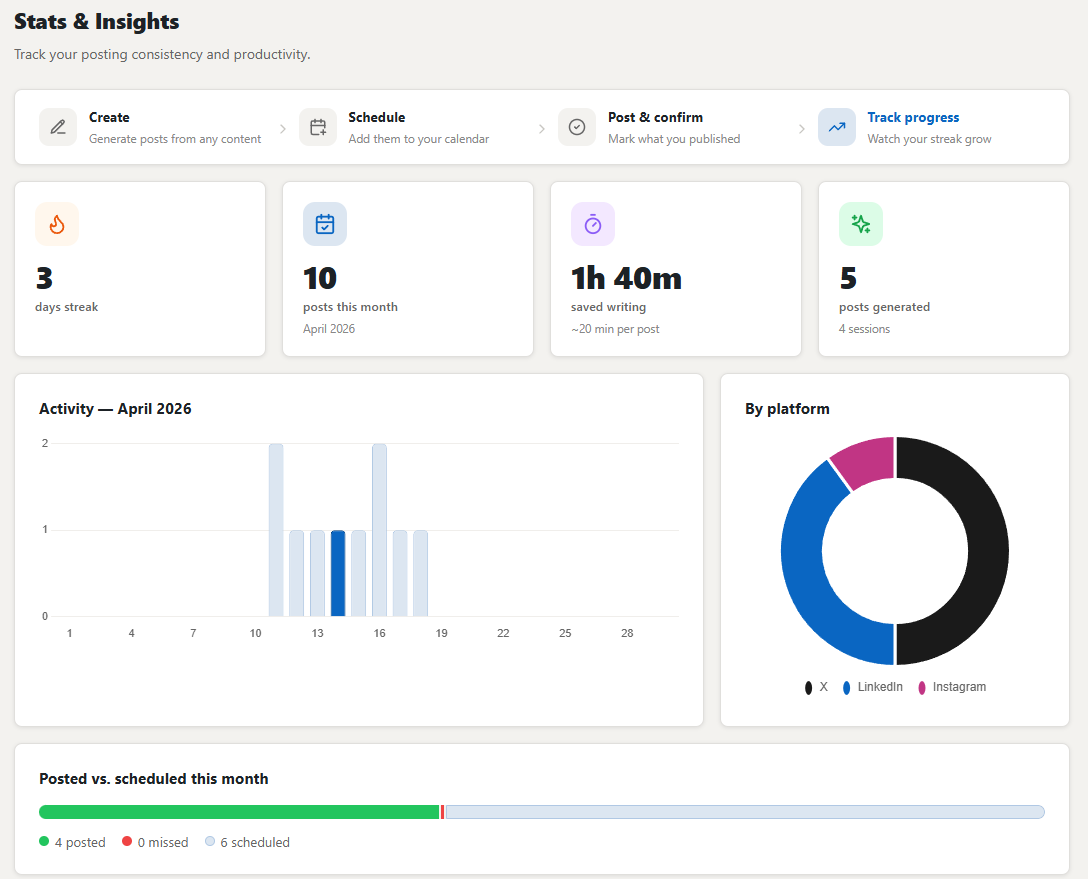Click the checkmark Post & confirm icon
The image size is (1088, 879).
(x=577, y=127)
